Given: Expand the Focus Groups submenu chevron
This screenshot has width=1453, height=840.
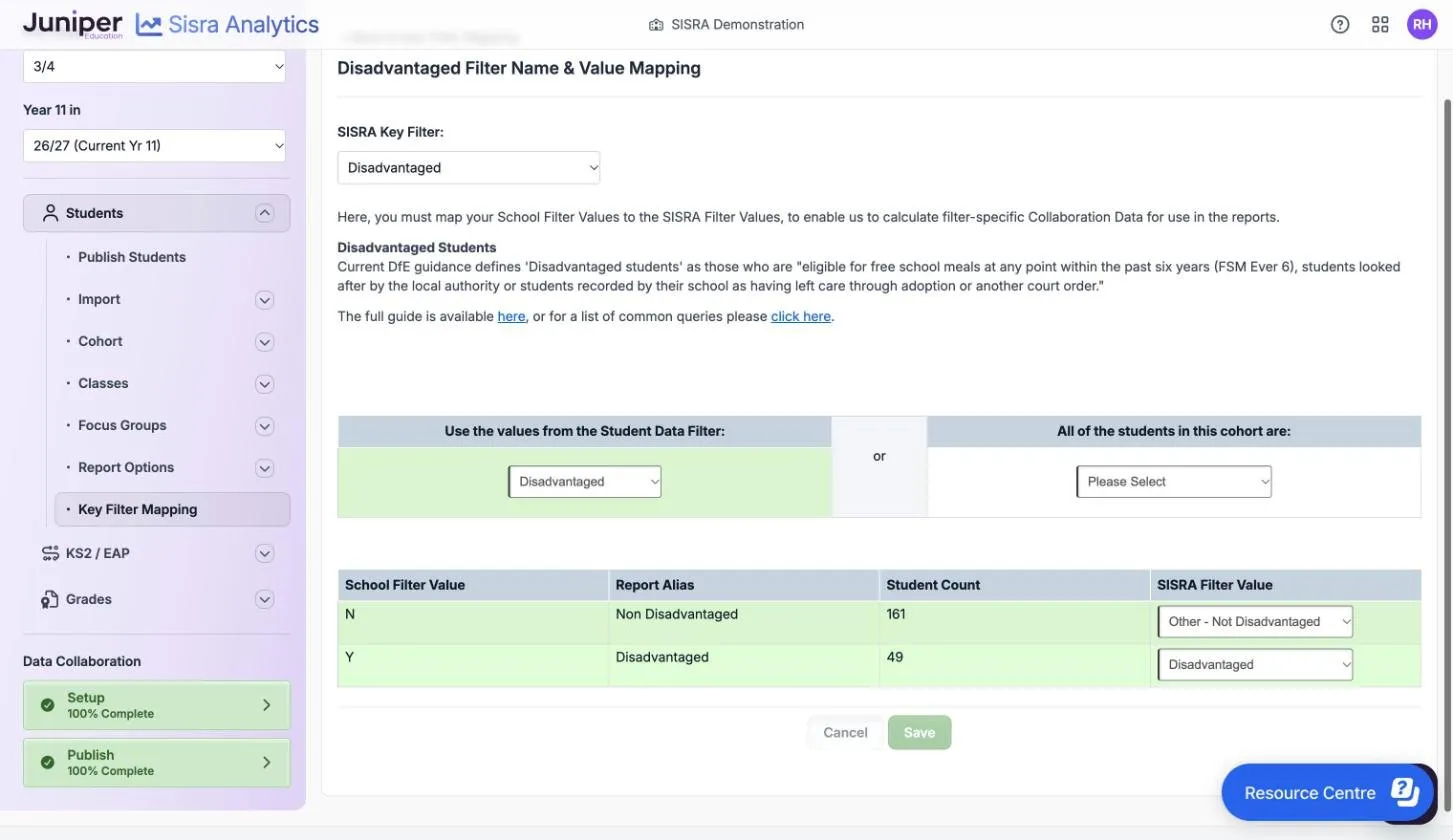Looking at the screenshot, I should coord(264,425).
